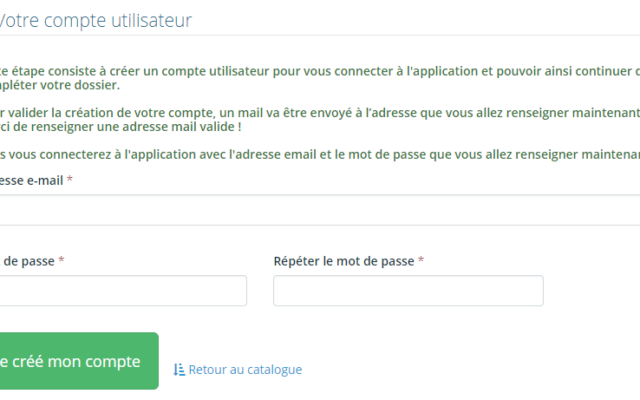Click the paragraph mentioning 'adresse email et le mot de passe'

coord(320,155)
